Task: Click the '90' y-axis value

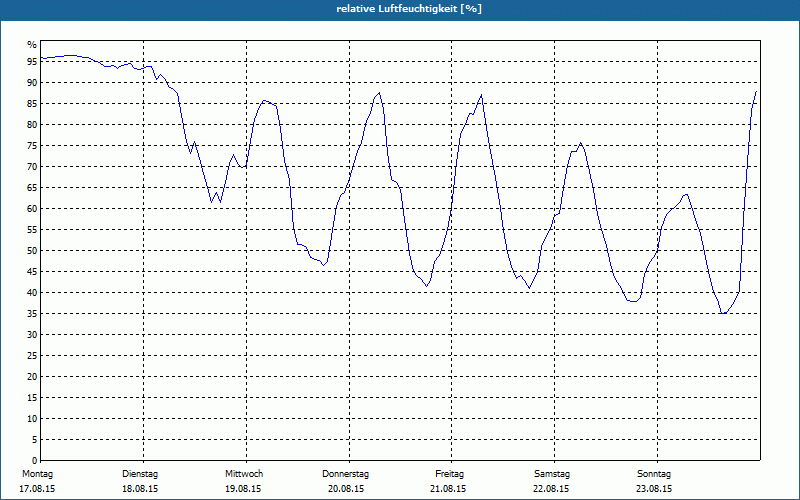Action: pos(32,83)
